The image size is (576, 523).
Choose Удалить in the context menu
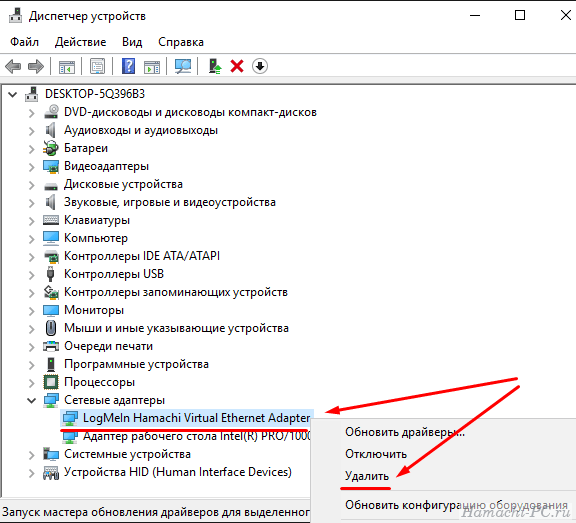(367, 476)
